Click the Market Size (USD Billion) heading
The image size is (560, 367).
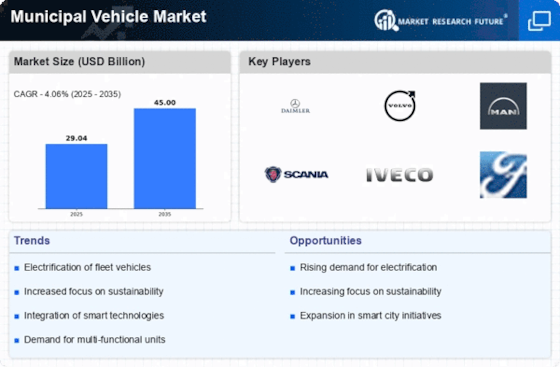[79, 61]
